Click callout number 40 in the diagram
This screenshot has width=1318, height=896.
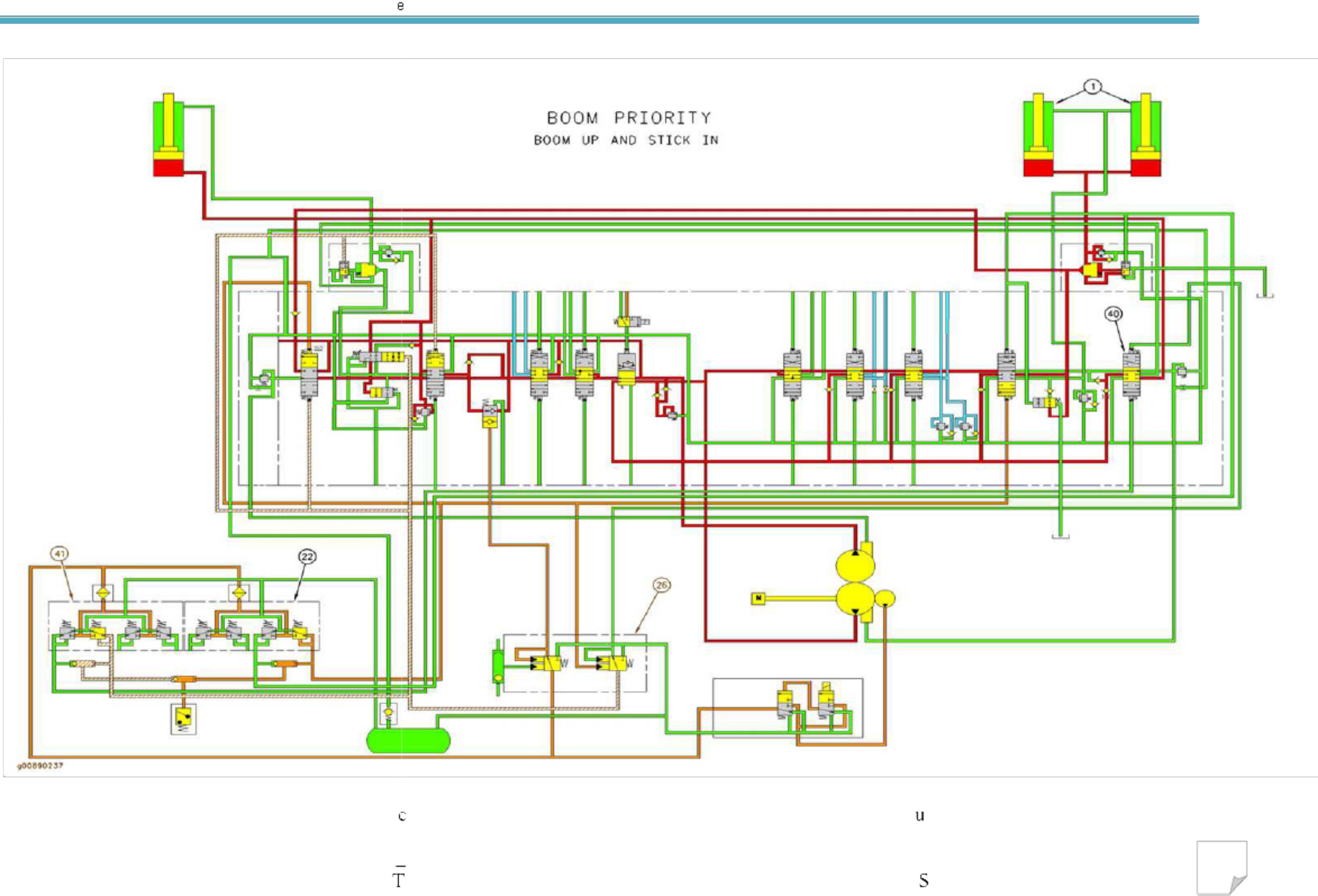1113,314
